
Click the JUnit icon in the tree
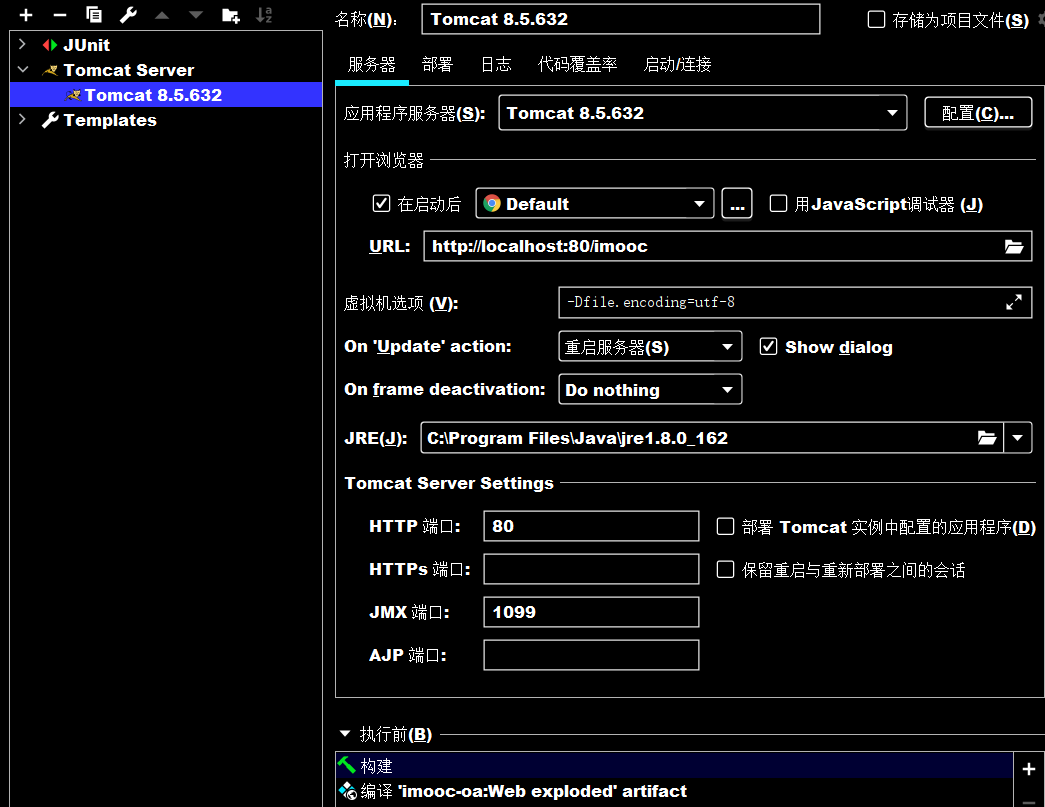(x=50, y=45)
